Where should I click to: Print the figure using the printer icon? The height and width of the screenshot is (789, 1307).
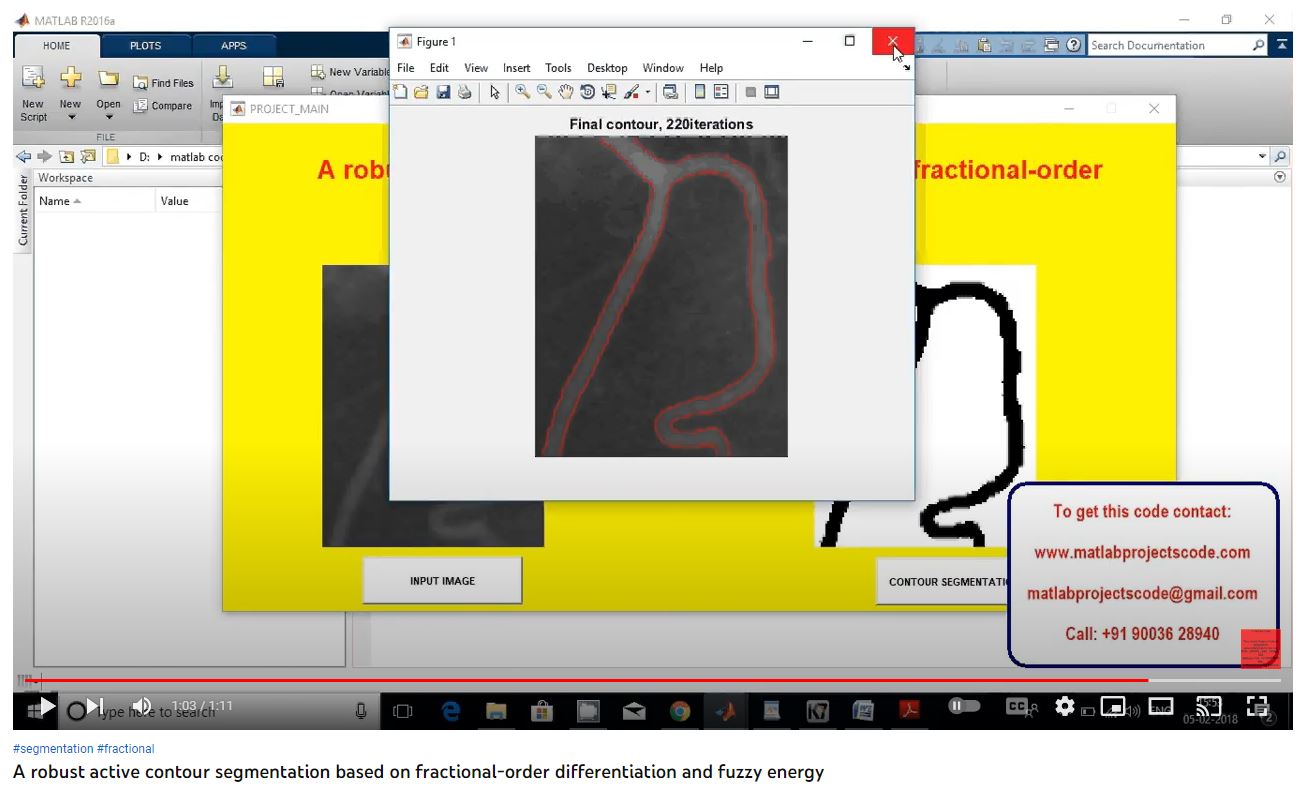tap(464, 92)
